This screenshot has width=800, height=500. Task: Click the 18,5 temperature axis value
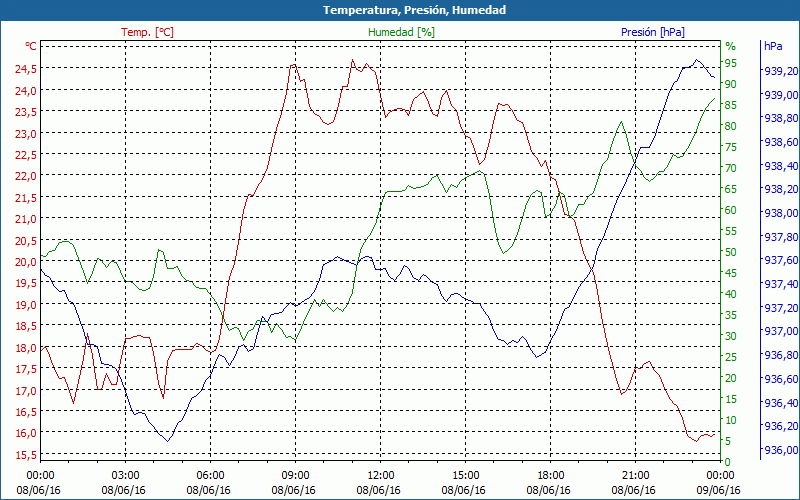pyautogui.click(x=26, y=326)
